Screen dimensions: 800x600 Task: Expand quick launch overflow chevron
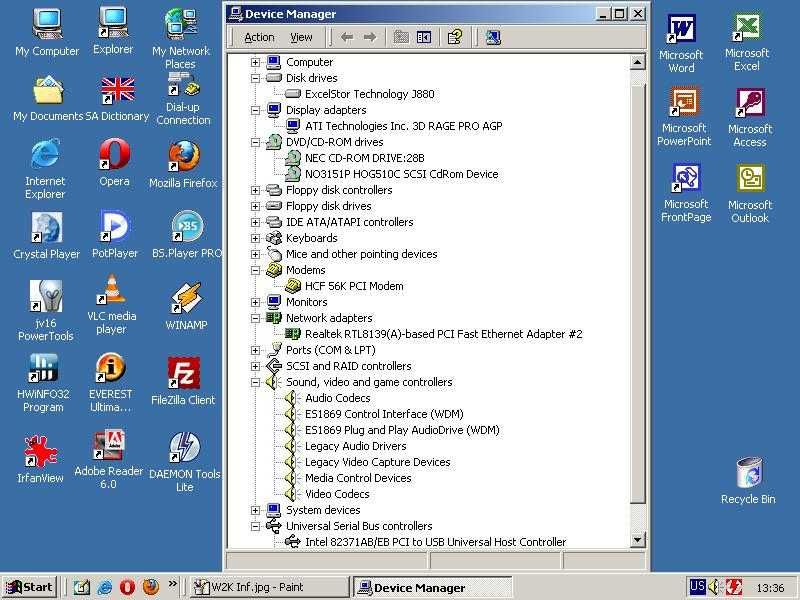pyautogui.click(x=172, y=584)
